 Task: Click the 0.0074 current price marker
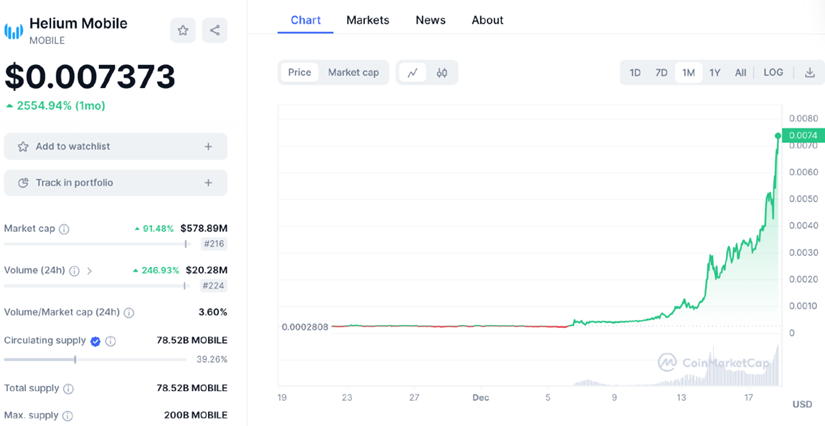pos(803,136)
